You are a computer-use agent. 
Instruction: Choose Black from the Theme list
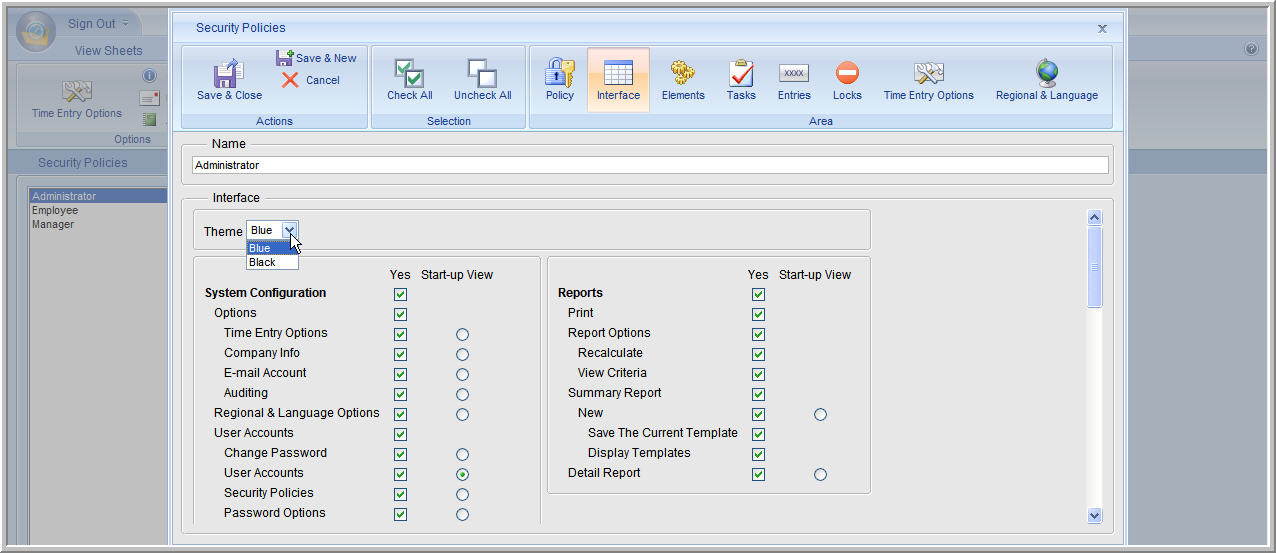click(272, 262)
